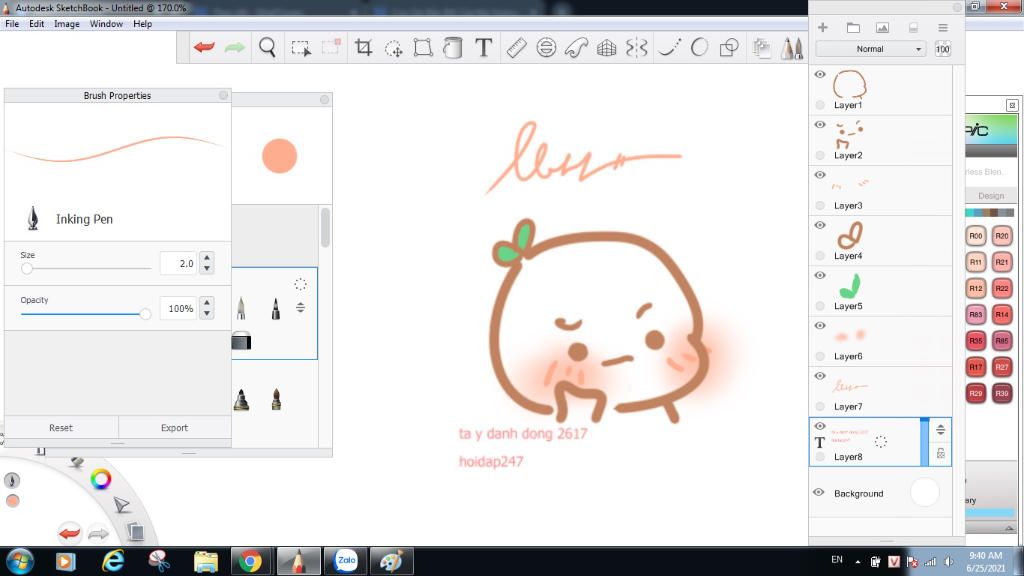Click the green Redo arrow in toolbar
This screenshot has width=1024, height=576.
point(234,47)
